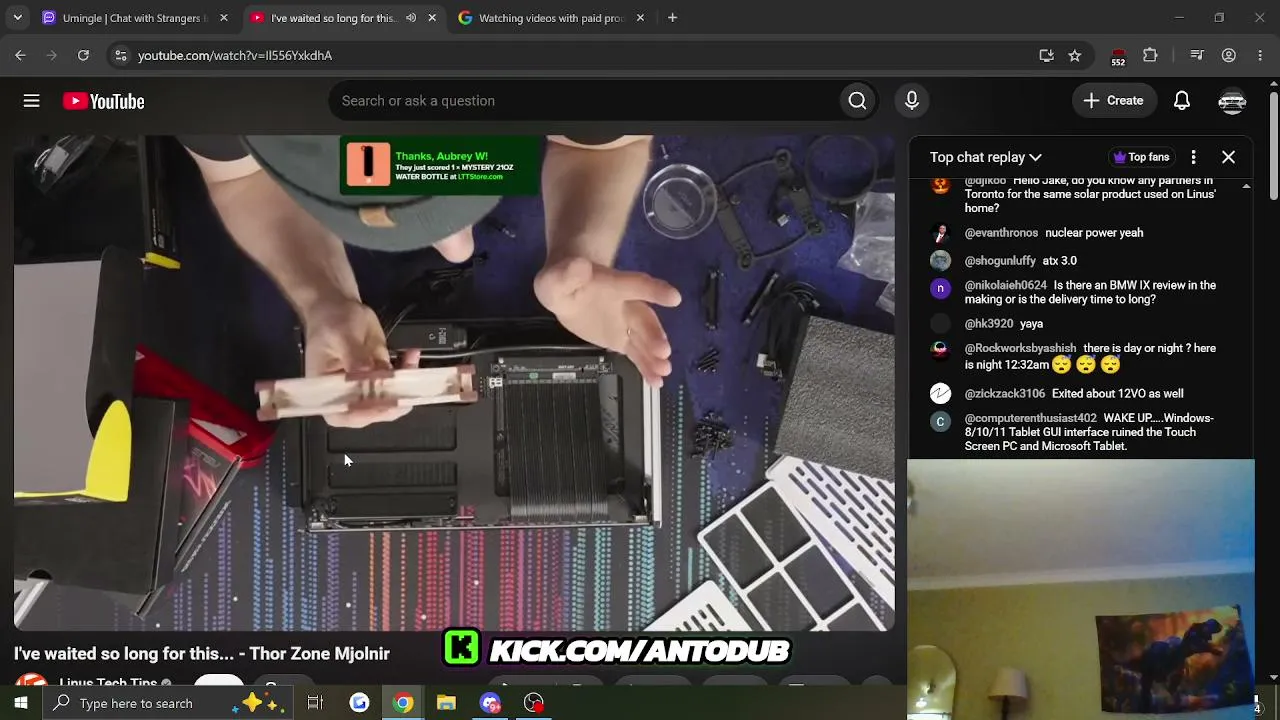
Task: Click the chat scroll-up arrow
Action: tap(1246, 186)
